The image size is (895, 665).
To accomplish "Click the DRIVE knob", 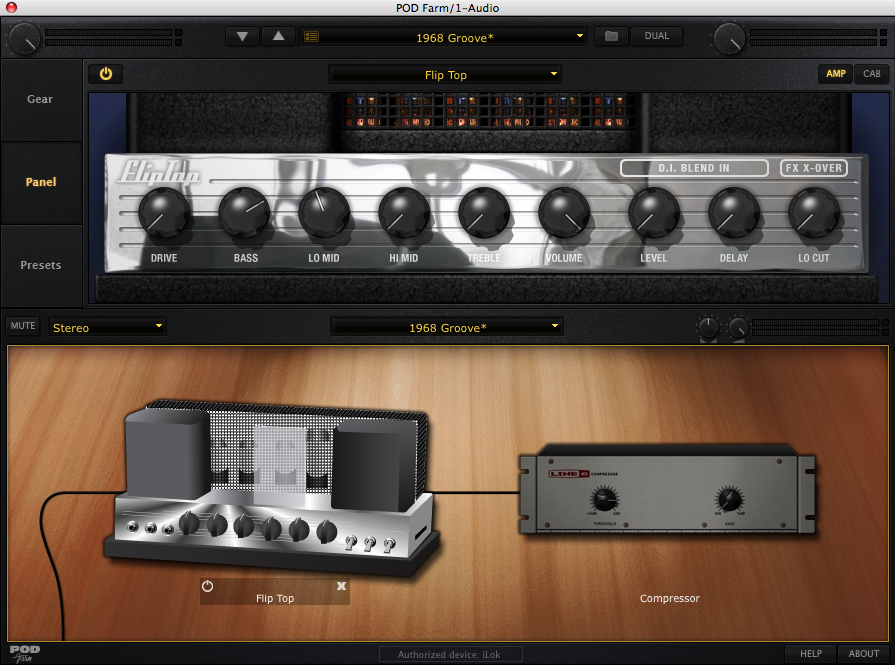I will point(164,213).
